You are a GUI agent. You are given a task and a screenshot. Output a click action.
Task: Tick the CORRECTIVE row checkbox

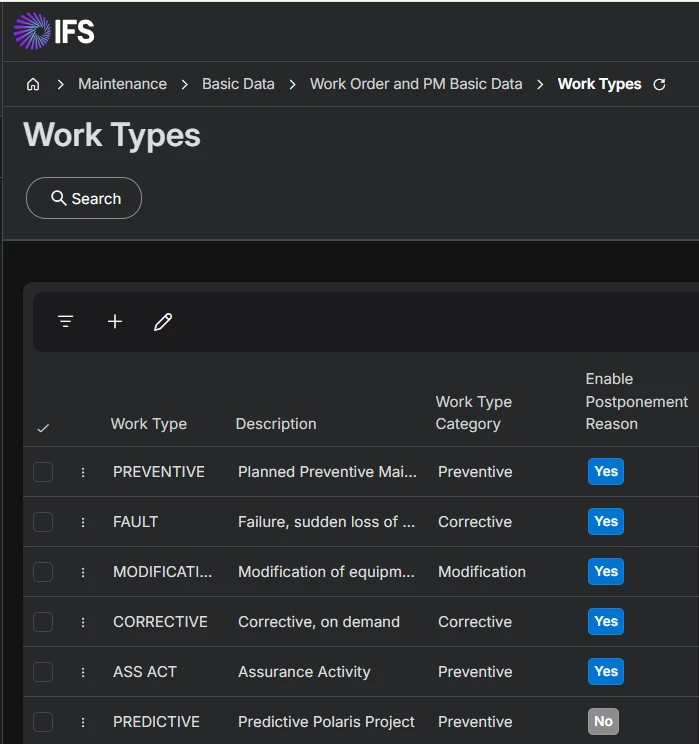click(x=43, y=622)
